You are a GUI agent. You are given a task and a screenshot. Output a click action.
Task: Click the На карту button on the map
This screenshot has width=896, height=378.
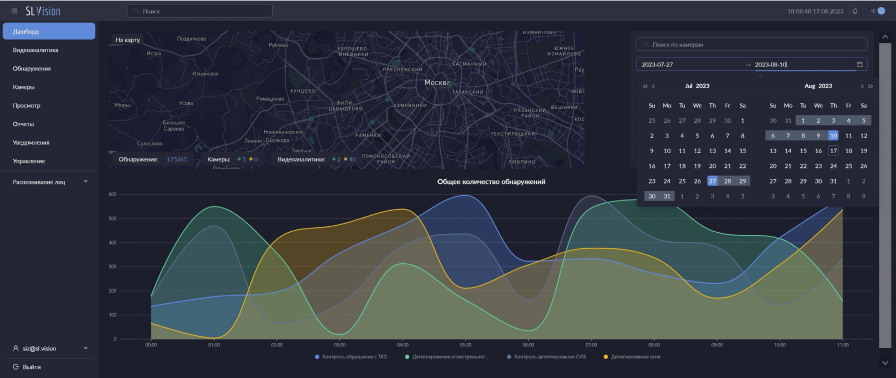click(127, 40)
